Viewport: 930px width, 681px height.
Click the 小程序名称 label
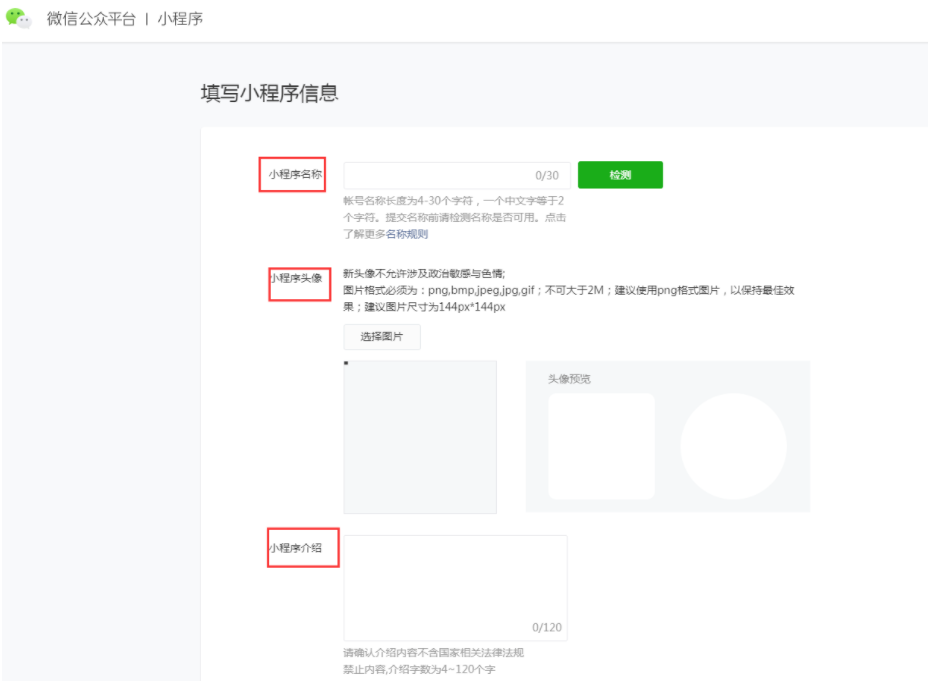click(x=295, y=174)
